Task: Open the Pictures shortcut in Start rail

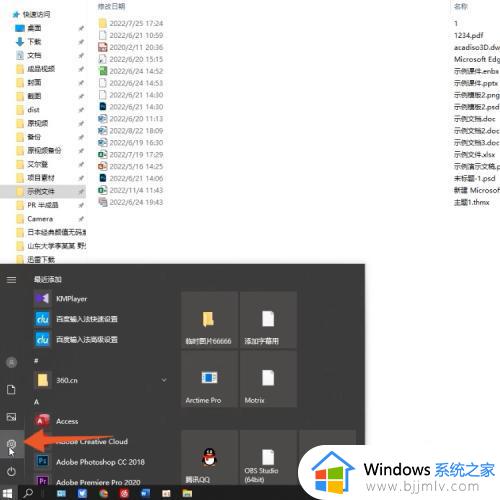Action: click(x=11, y=417)
